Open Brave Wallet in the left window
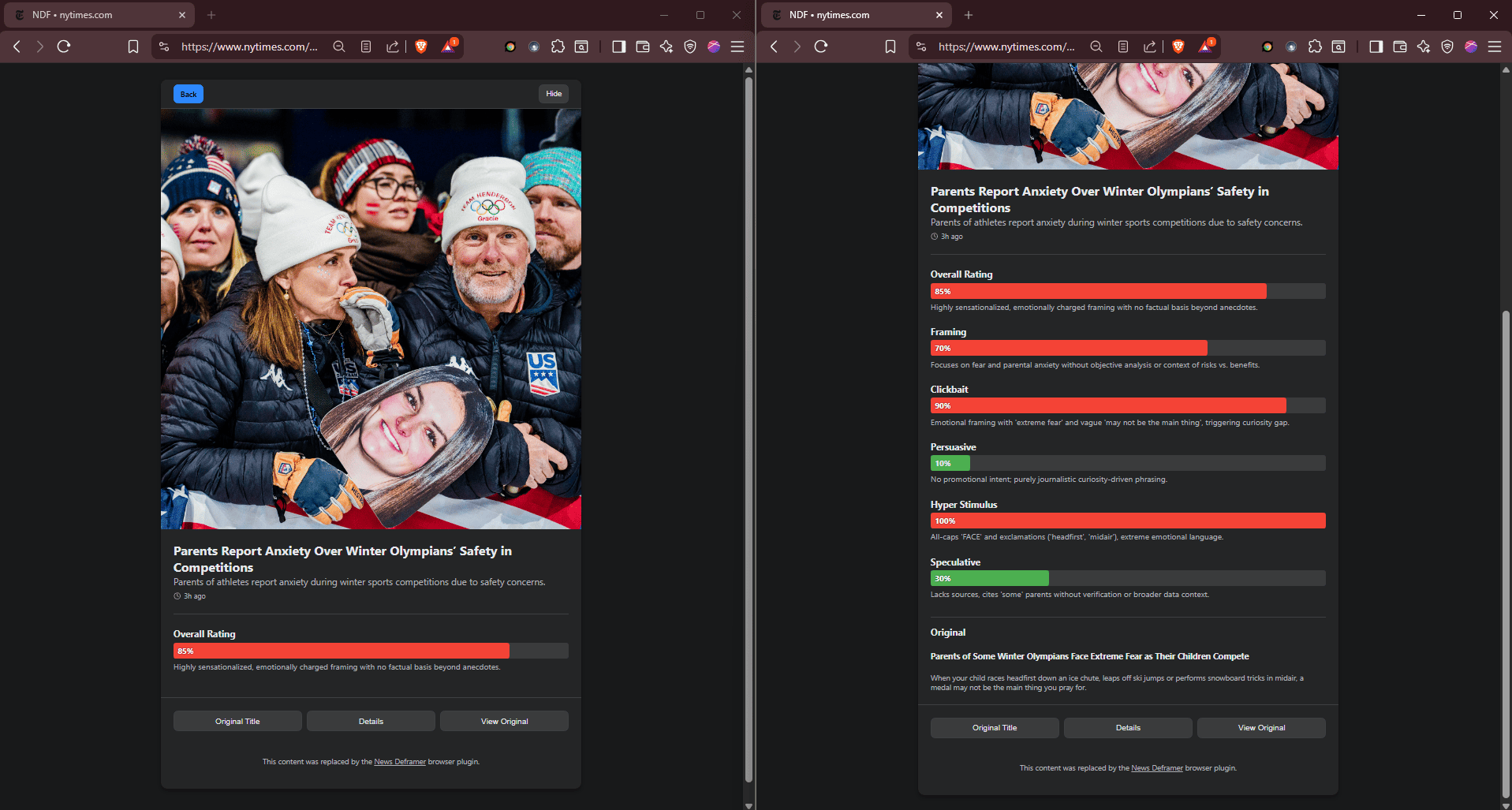Screen dimensions: 1512x810 (x=643, y=47)
